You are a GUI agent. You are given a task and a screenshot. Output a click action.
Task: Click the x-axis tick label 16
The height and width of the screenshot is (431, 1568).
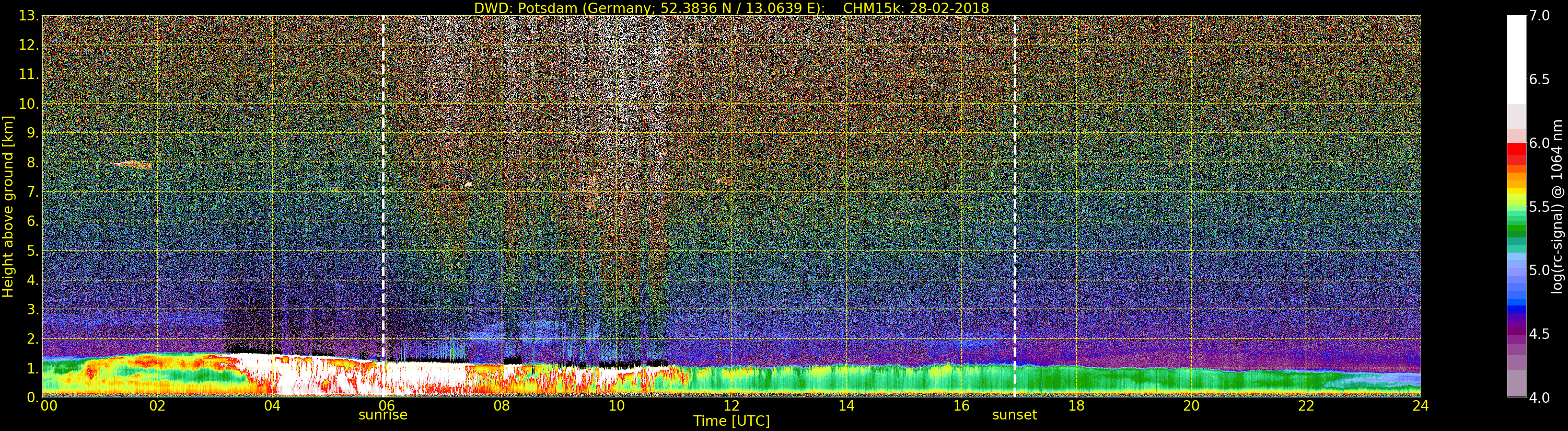point(961,405)
